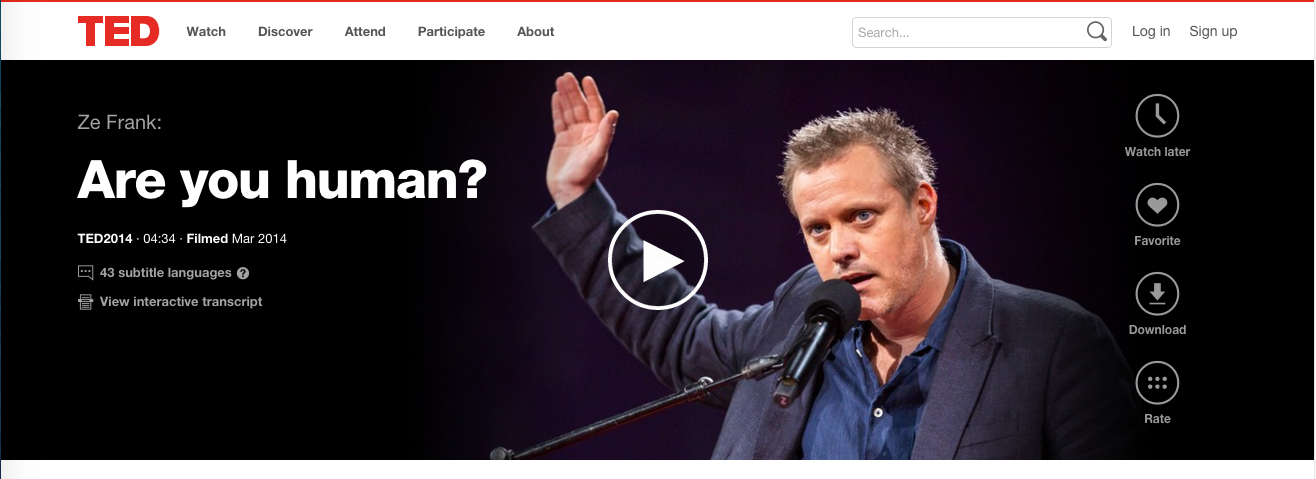This screenshot has height=479, width=1316.
Task: Open the Watch menu
Action: tap(206, 32)
